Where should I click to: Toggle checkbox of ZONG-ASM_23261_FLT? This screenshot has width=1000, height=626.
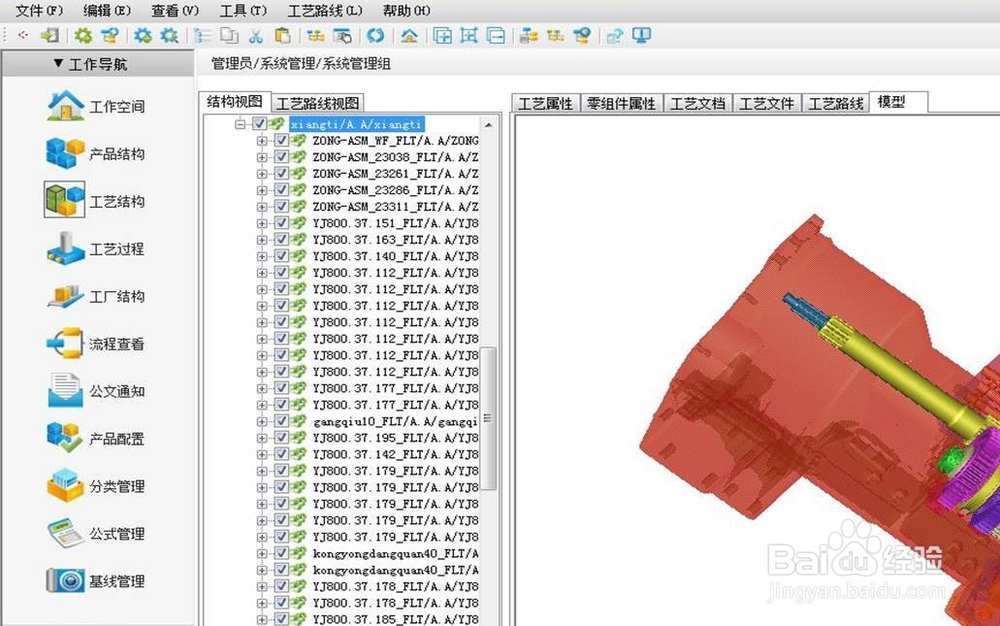point(281,173)
